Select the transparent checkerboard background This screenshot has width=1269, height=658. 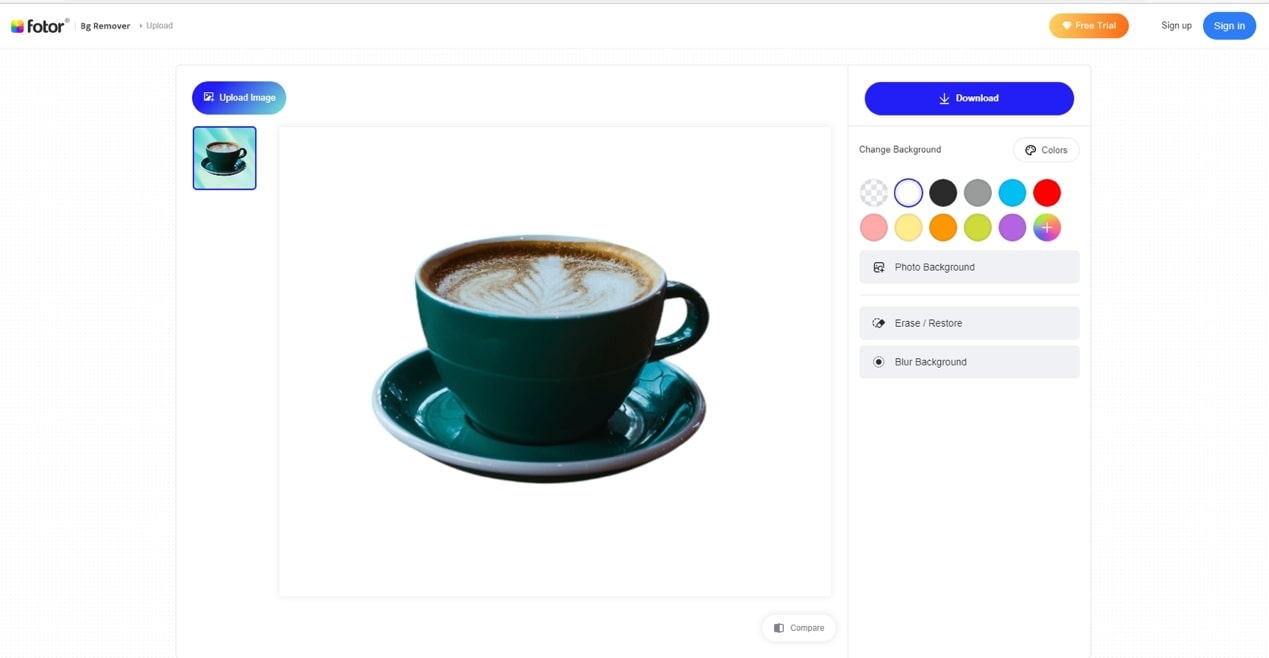[874, 193]
